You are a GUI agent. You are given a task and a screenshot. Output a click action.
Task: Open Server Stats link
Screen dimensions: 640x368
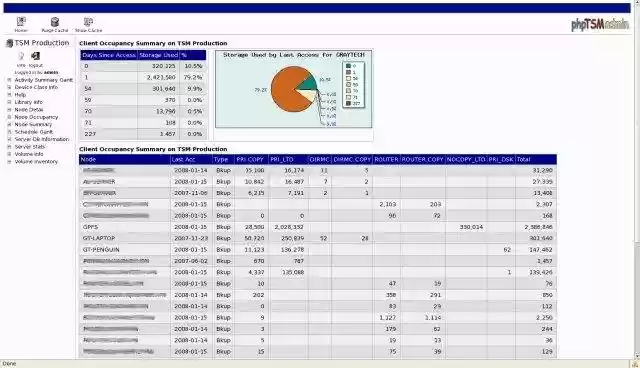30,146
